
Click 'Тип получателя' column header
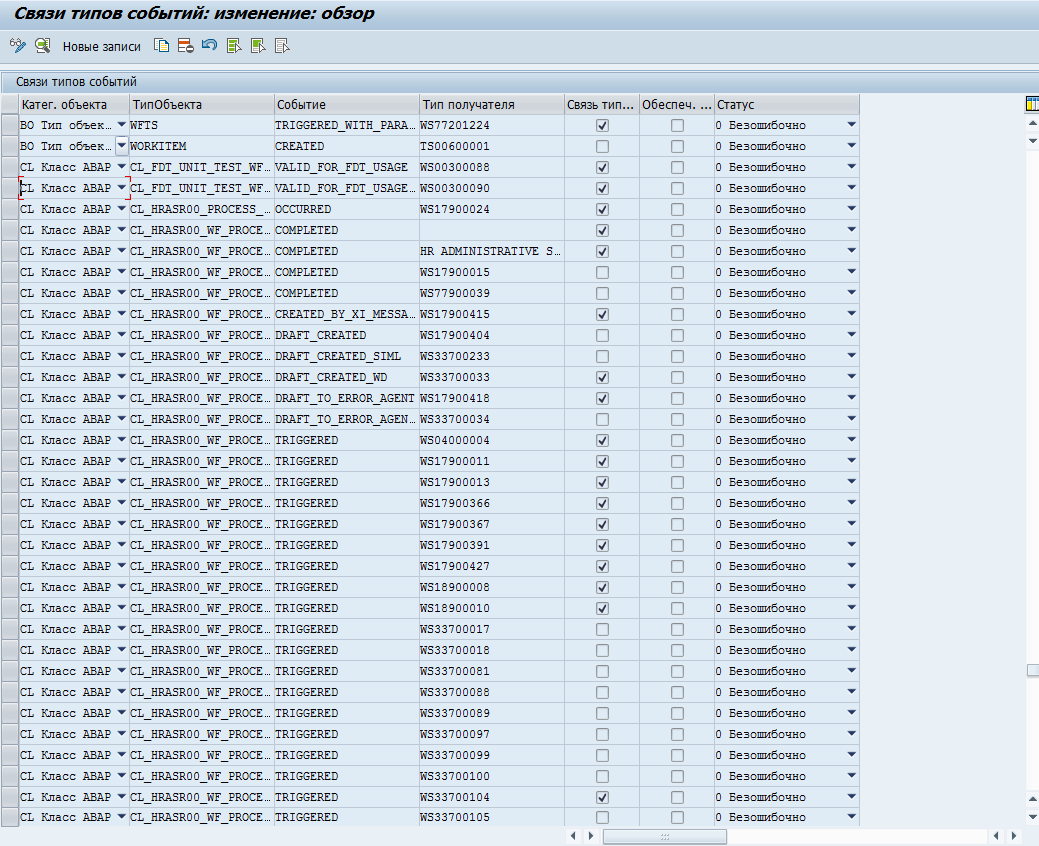point(492,104)
